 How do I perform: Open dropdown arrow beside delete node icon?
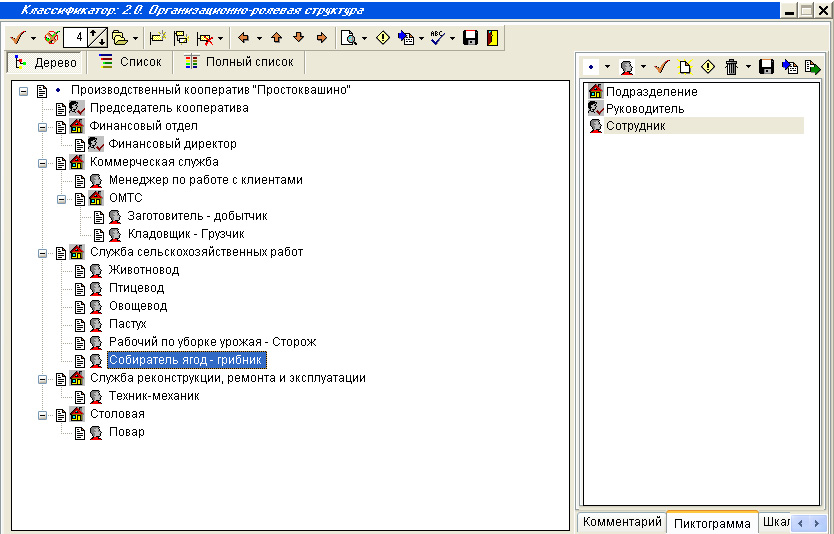220,38
